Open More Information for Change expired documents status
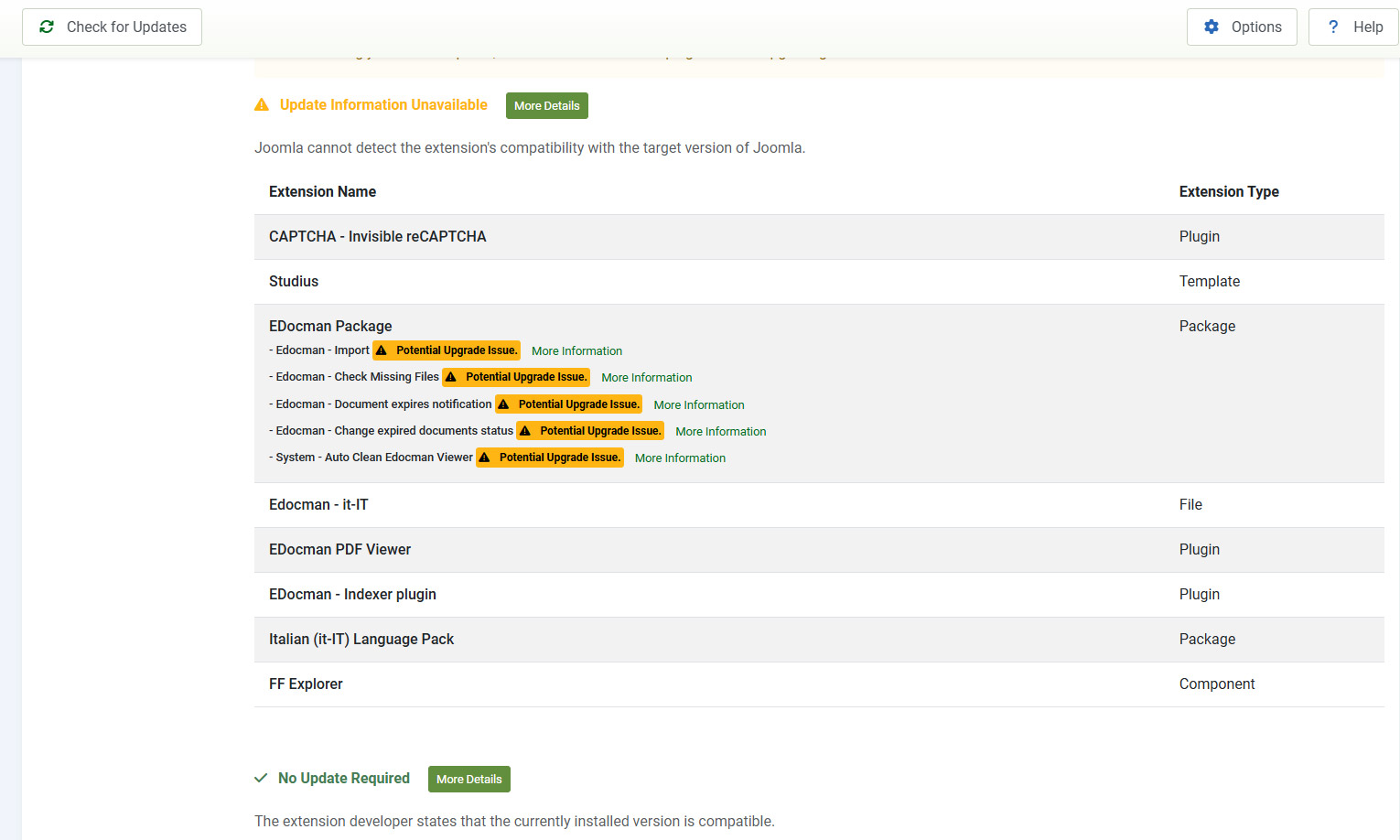The image size is (1400, 840). [720, 432]
